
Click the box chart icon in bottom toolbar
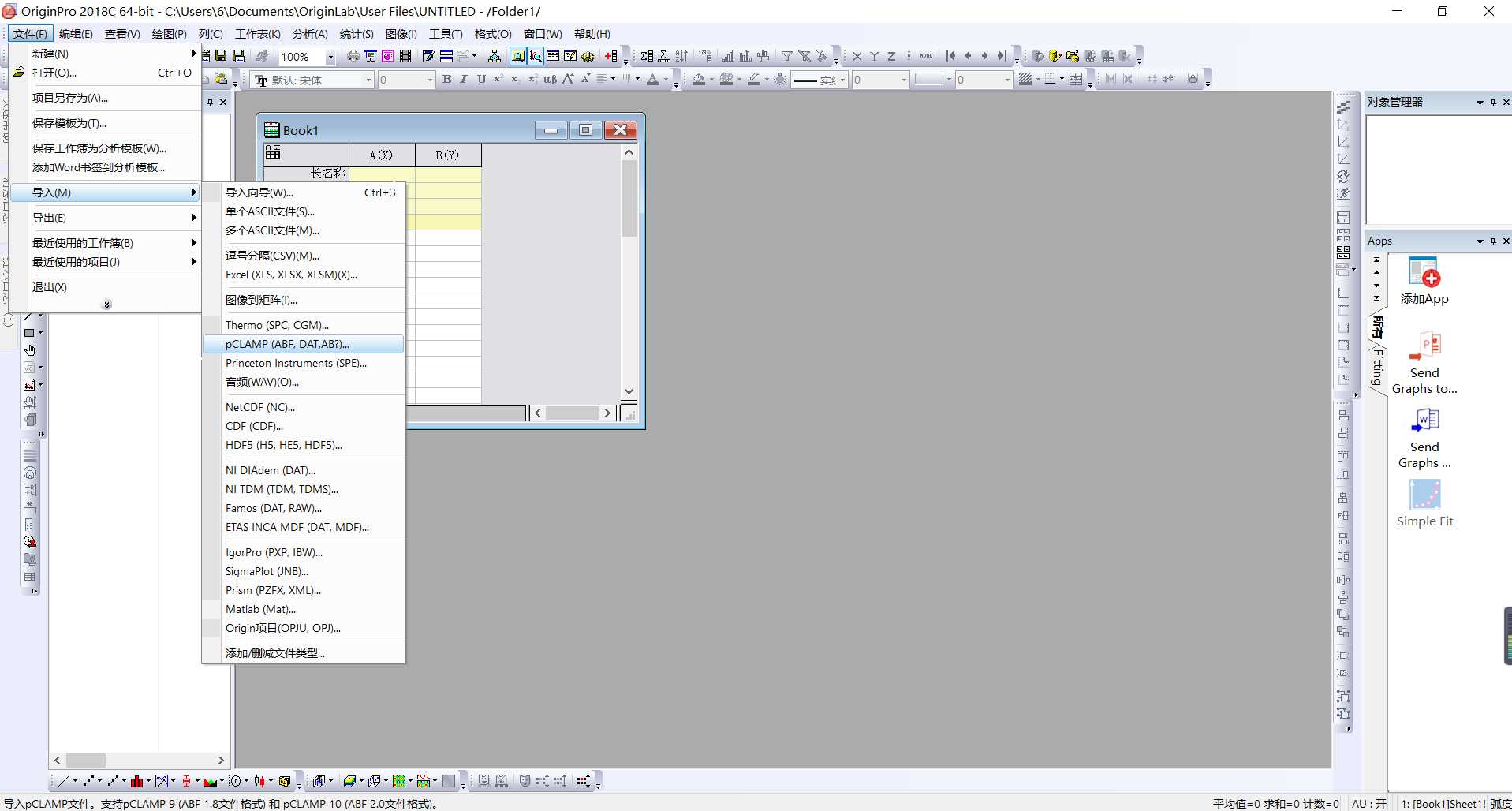[x=186, y=781]
